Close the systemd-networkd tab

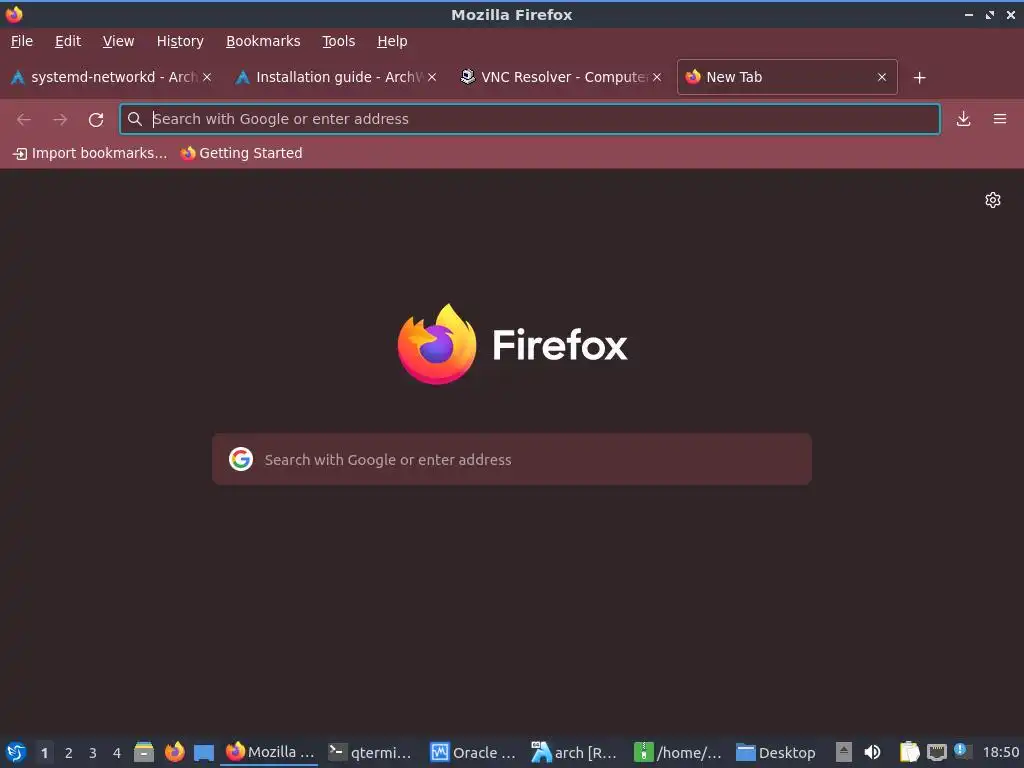(x=206, y=77)
